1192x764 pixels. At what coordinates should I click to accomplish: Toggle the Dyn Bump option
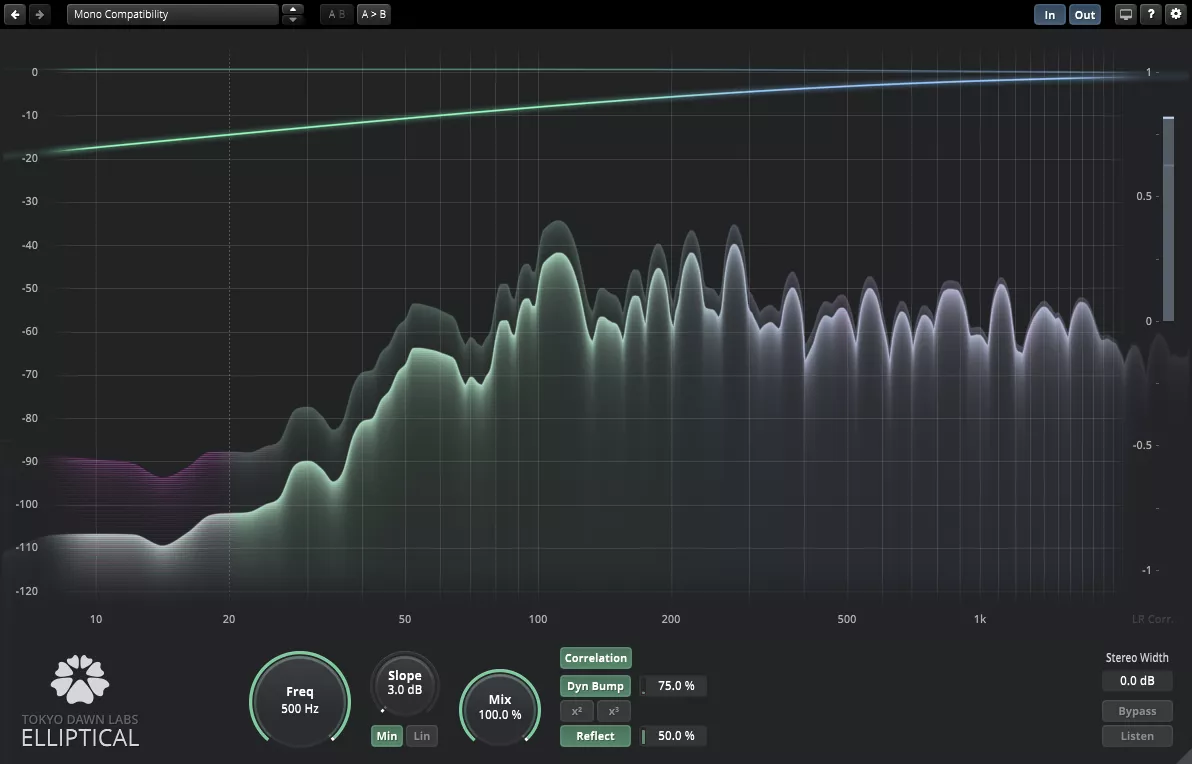[595, 686]
